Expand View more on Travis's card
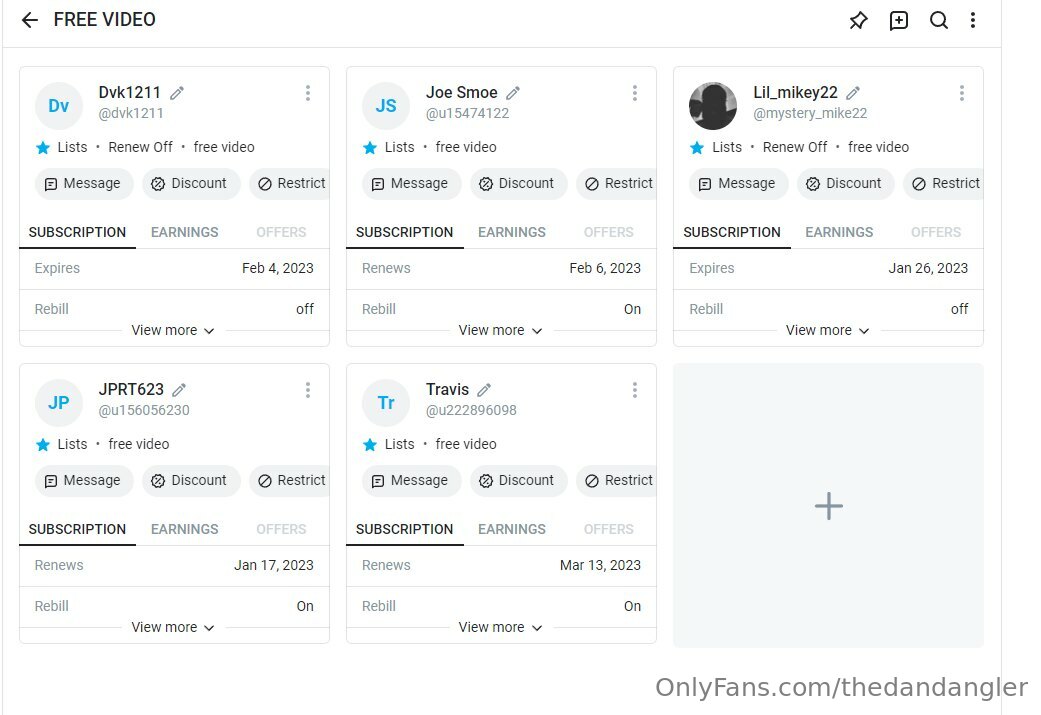 (x=500, y=627)
